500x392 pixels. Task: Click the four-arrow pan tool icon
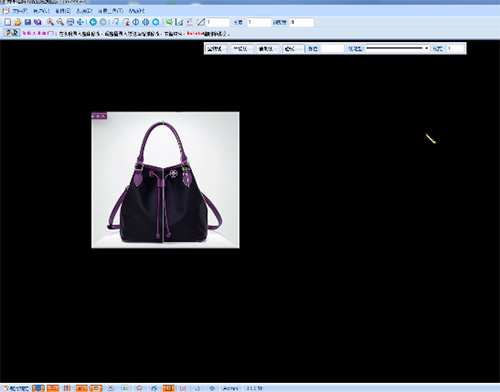click(80, 22)
